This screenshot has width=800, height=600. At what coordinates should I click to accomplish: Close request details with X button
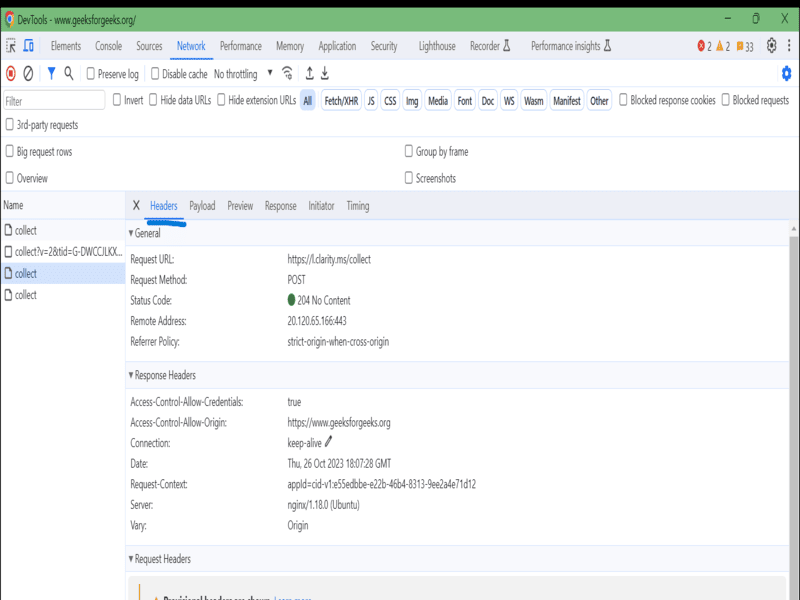[136, 206]
